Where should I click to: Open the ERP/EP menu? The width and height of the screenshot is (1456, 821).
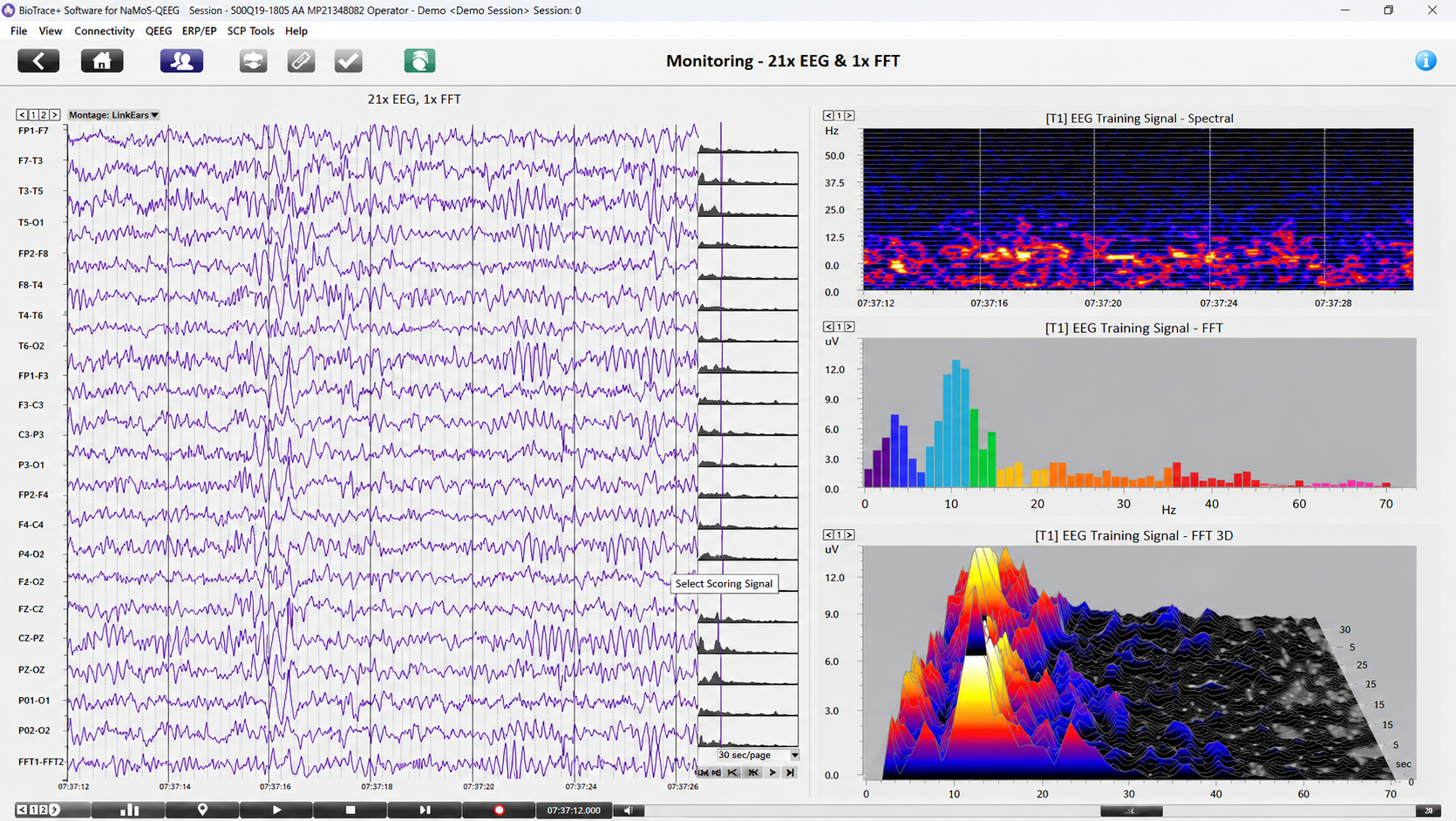[x=199, y=31]
